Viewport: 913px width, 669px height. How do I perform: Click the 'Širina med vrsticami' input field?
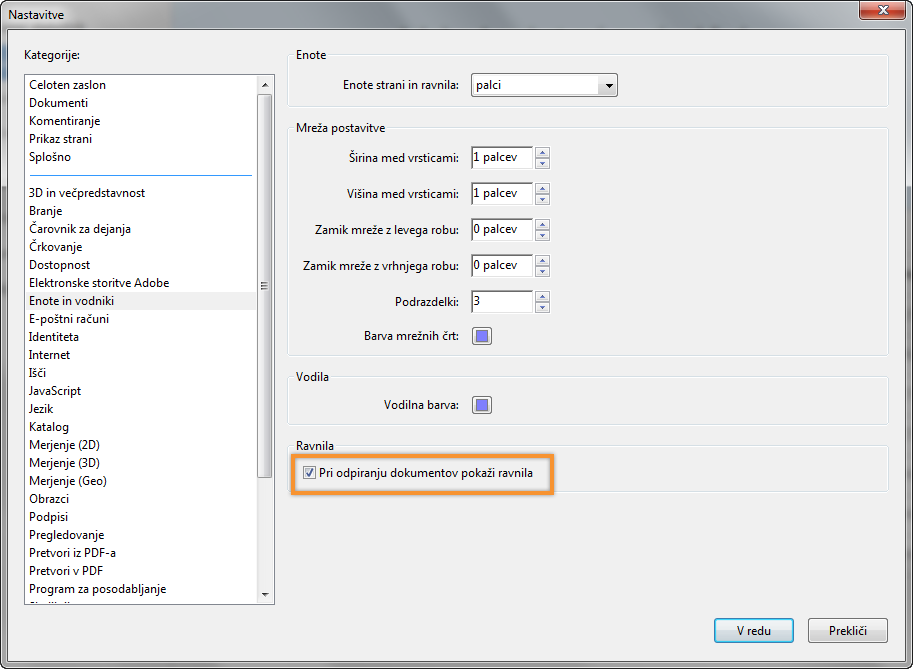502,158
